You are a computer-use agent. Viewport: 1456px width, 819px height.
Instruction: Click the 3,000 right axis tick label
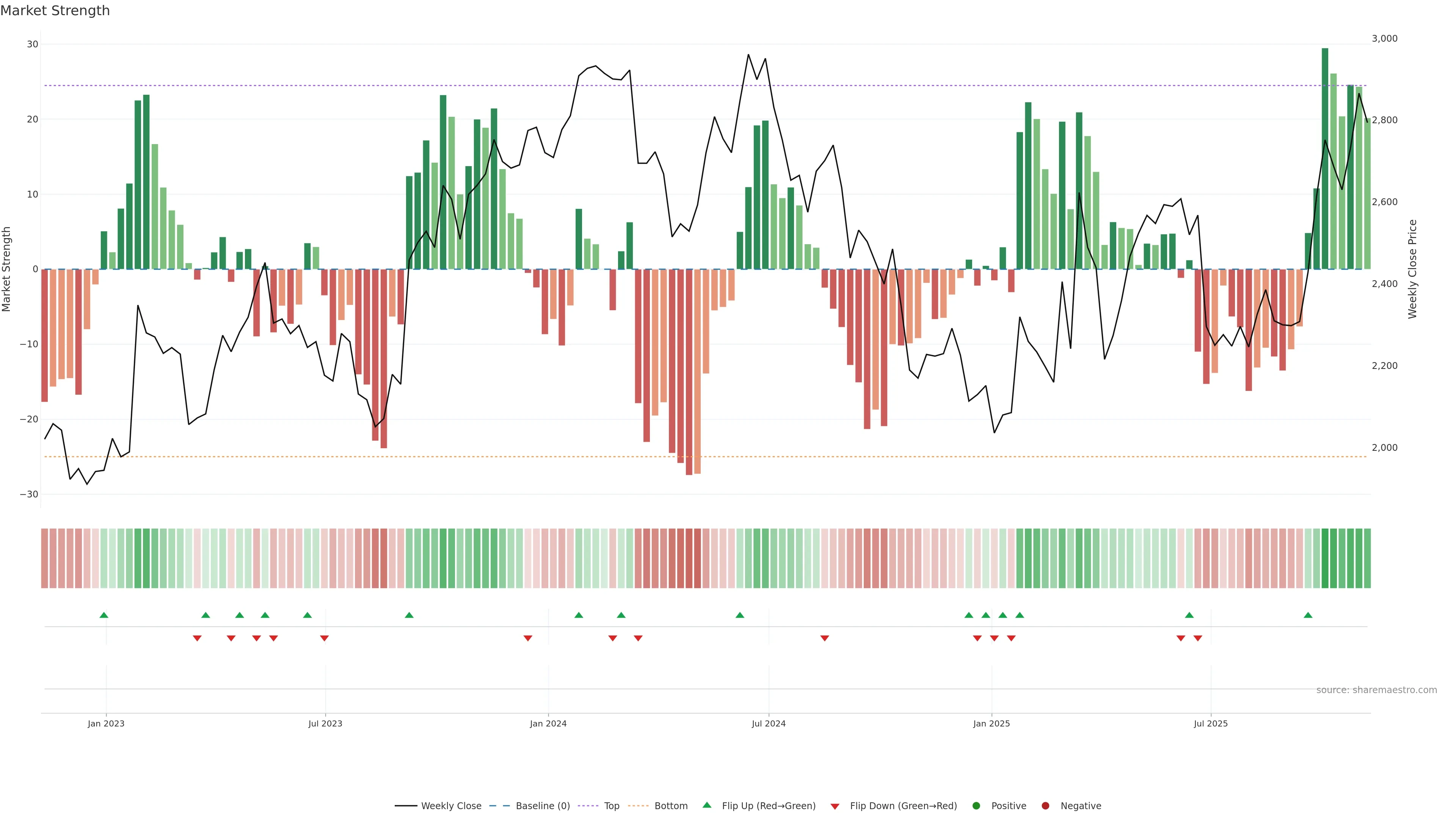[1384, 38]
